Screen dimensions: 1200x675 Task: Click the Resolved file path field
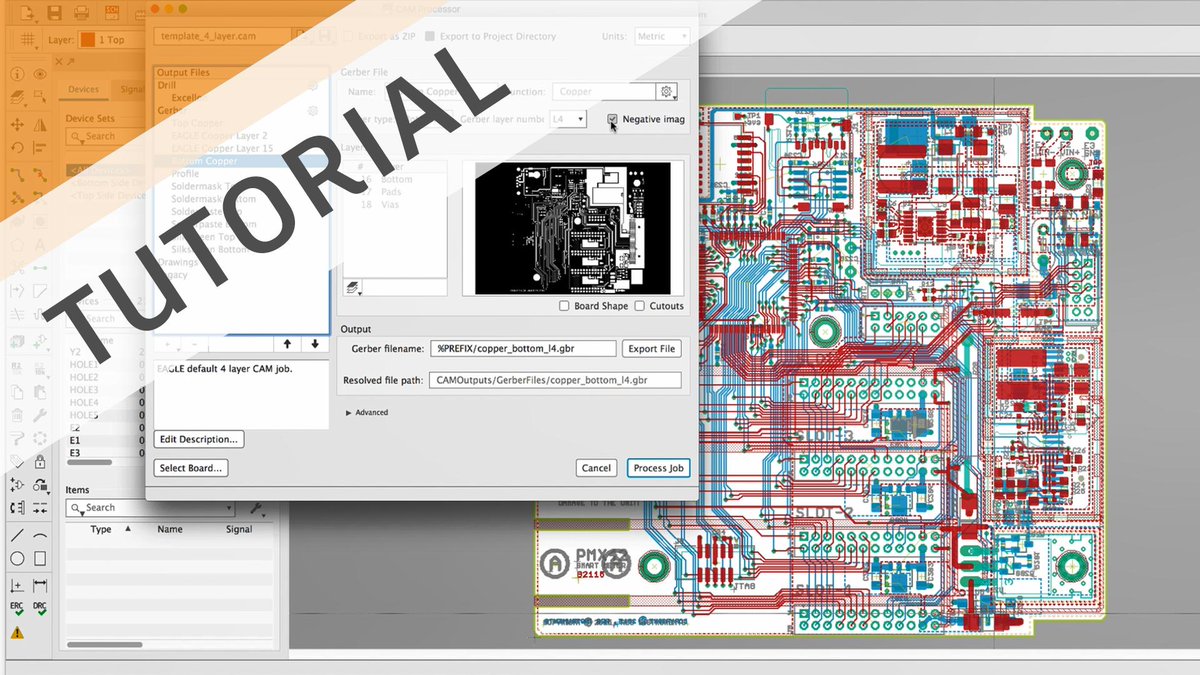click(x=555, y=381)
